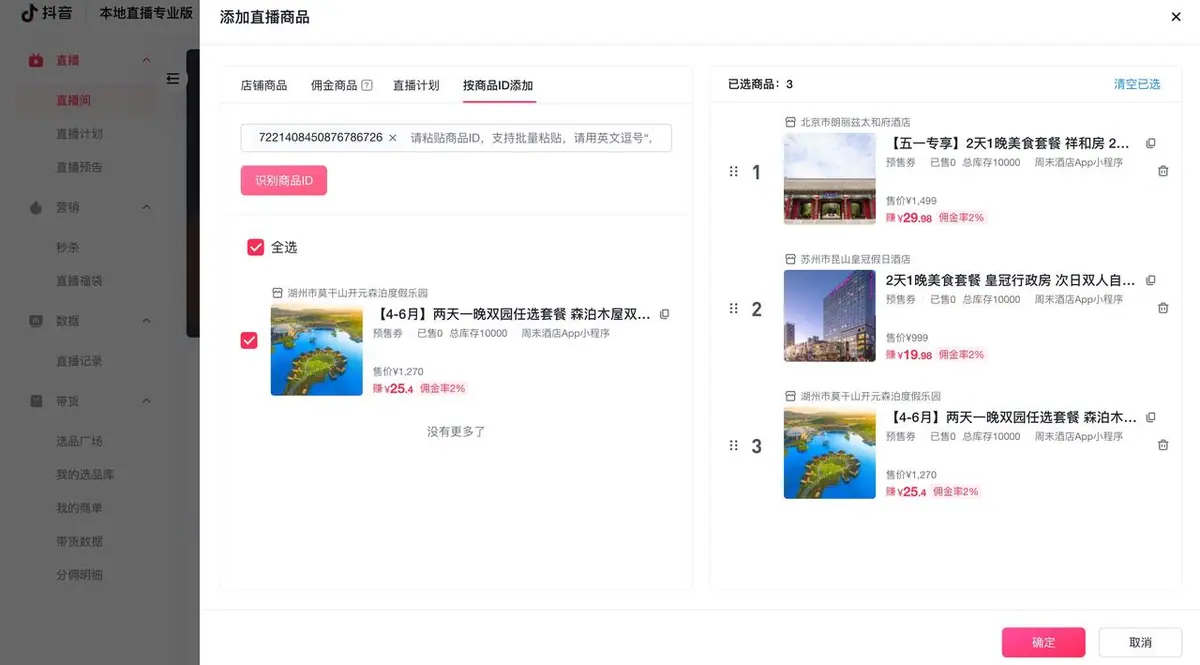1200x665 pixels.
Task: Close the 添加直播商品 dialog
Action: click(x=1176, y=16)
